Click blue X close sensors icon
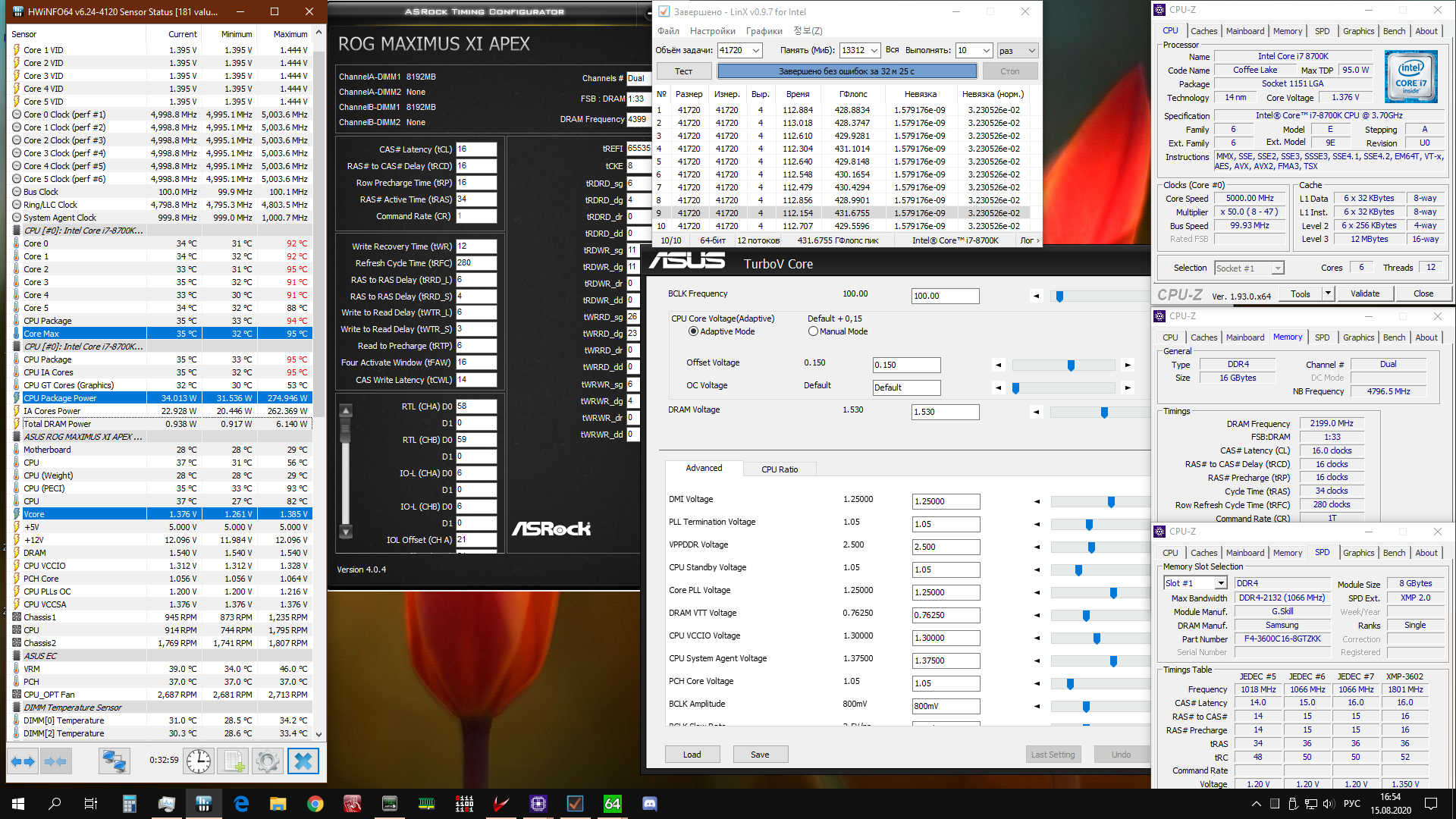 pos(303,761)
